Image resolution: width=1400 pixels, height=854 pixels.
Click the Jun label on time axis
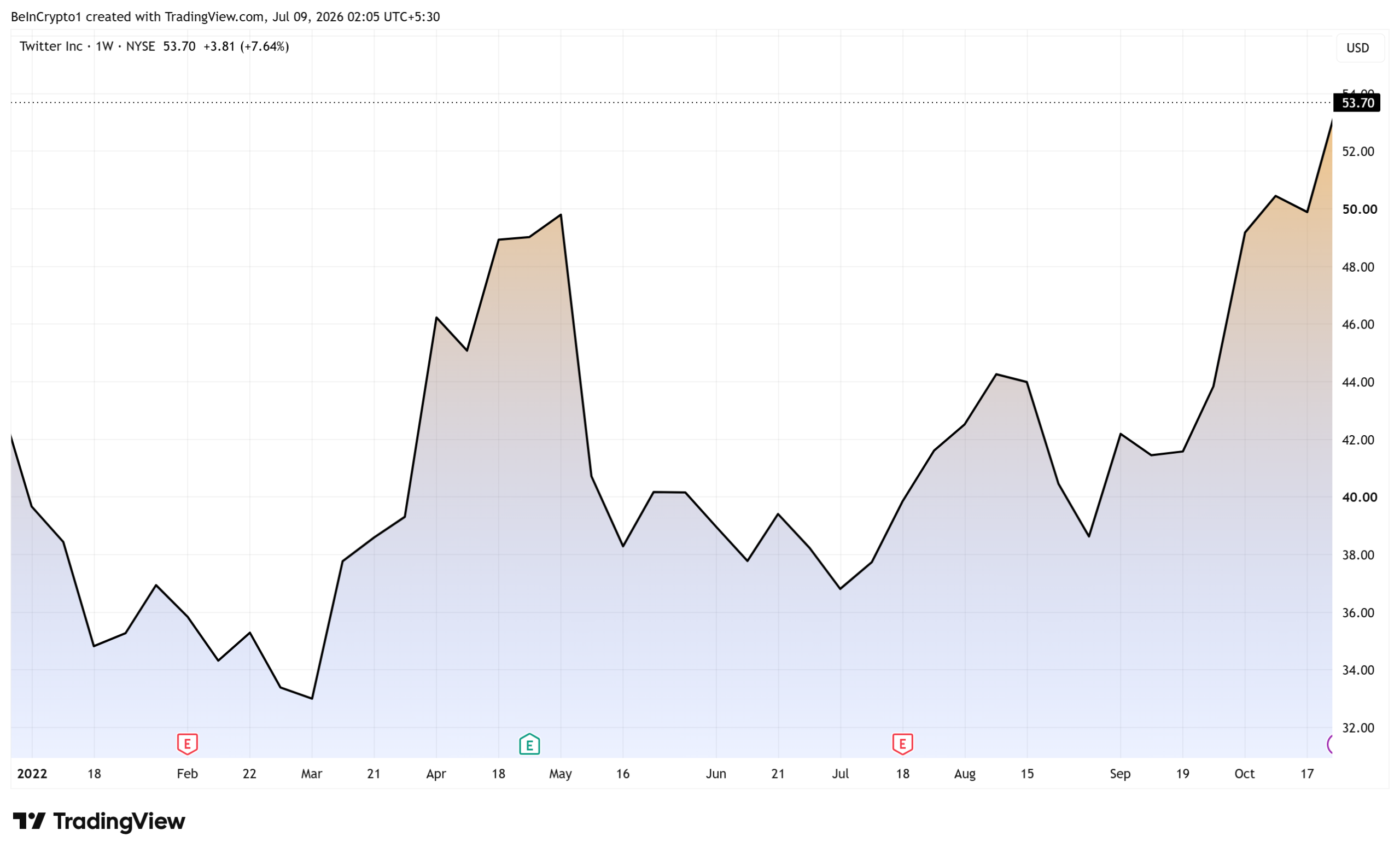[716, 774]
